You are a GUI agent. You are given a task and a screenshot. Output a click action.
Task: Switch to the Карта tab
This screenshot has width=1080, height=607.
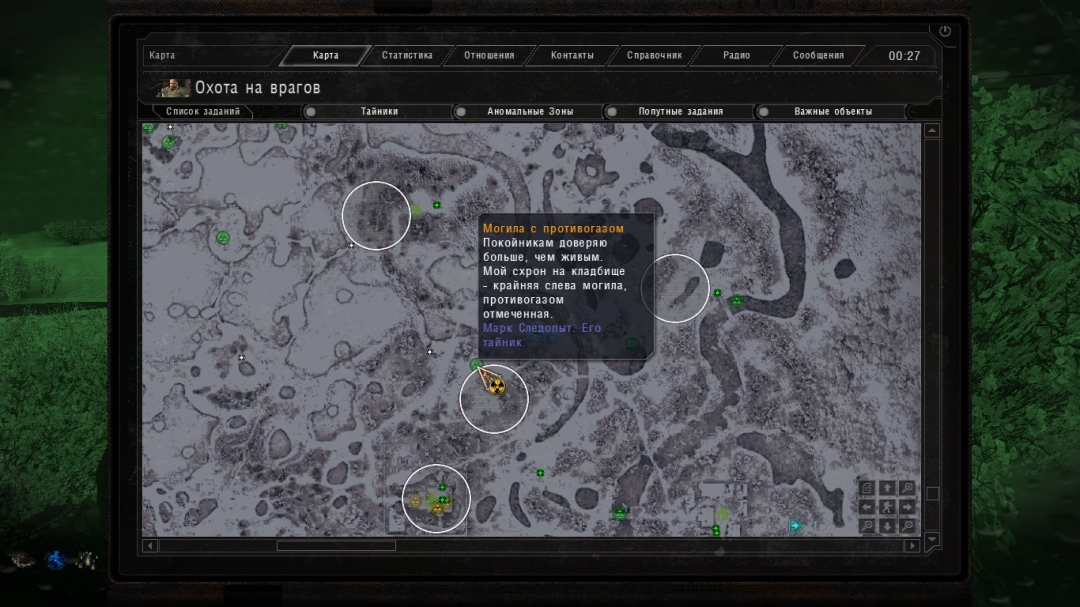point(325,55)
